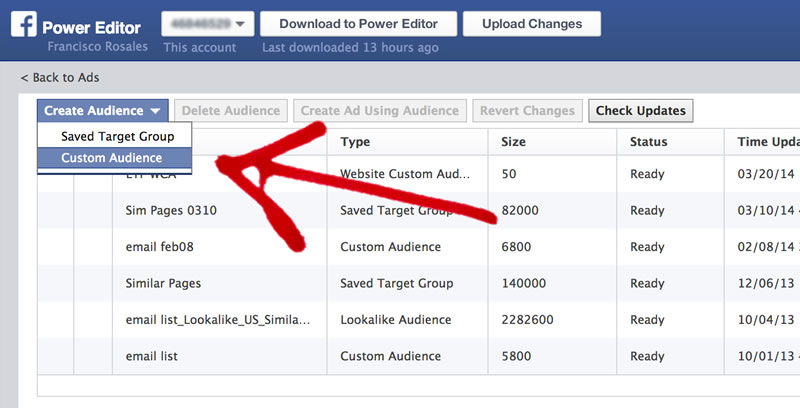
Task: Click Download to Power Editor button
Action: 358,24
